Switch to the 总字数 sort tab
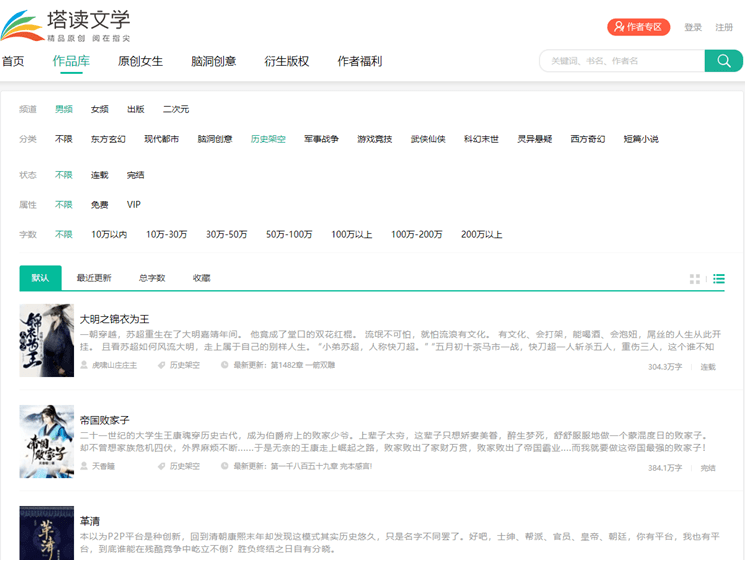 (x=152, y=278)
